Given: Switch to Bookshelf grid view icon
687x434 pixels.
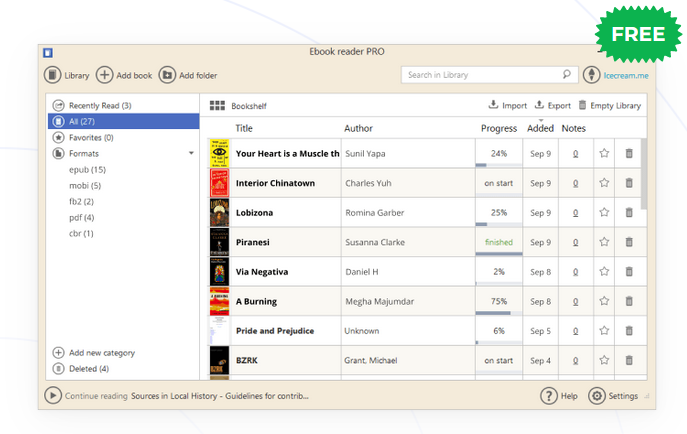Looking at the screenshot, I should pos(217,106).
